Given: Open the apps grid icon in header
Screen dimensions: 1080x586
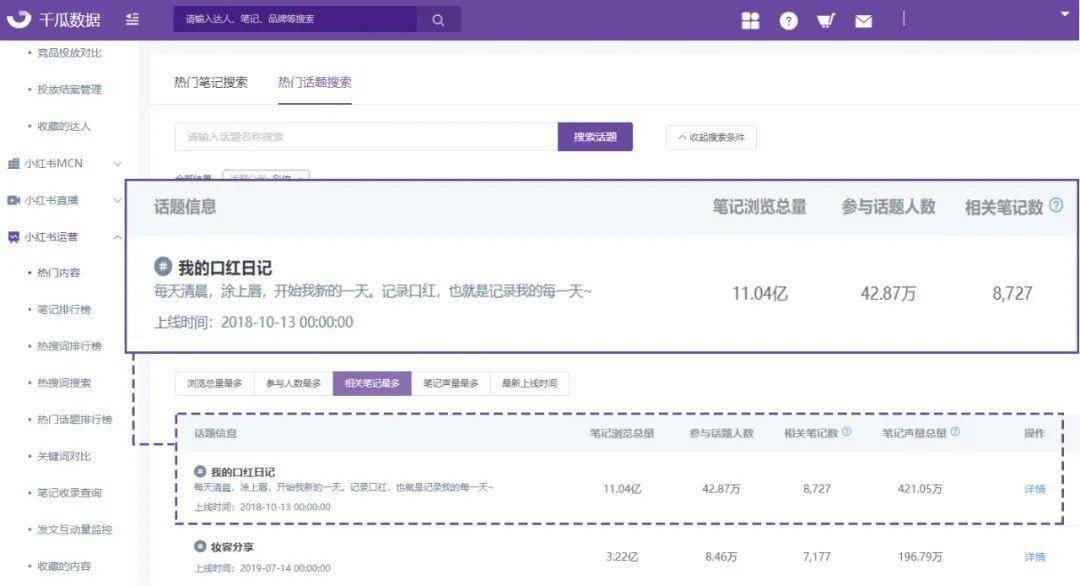Looking at the screenshot, I should point(750,20).
